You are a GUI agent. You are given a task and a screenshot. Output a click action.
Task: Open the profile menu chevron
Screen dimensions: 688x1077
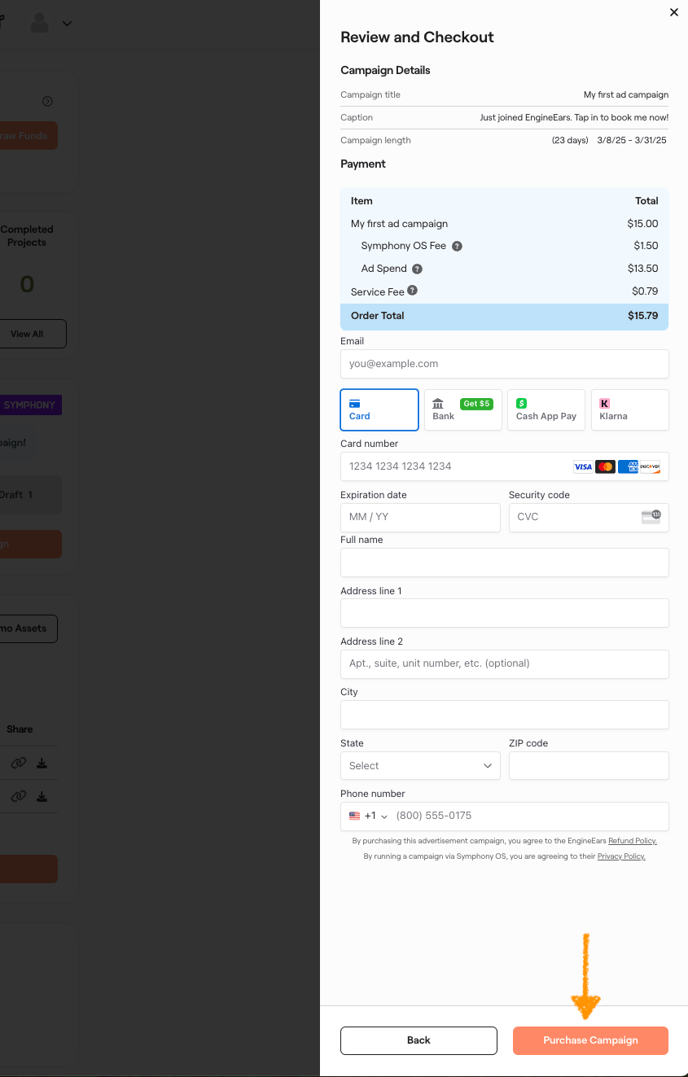(67, 23)
